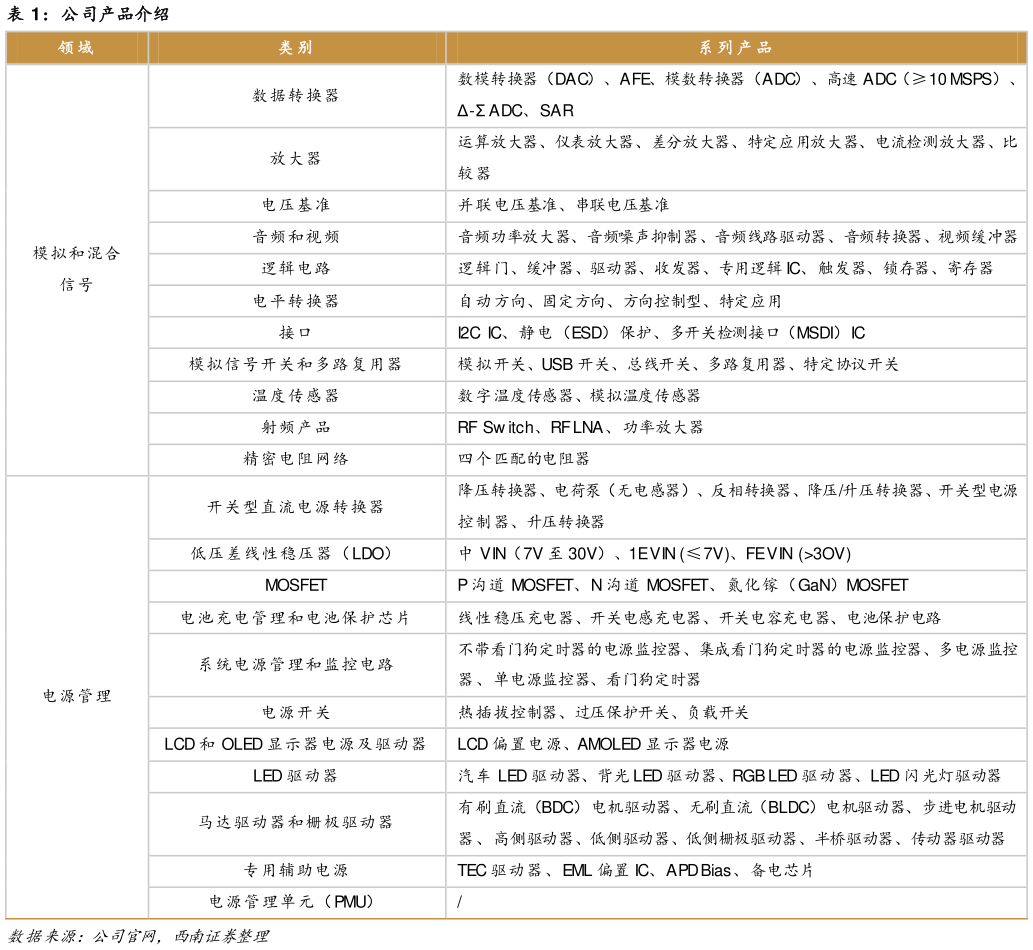Image resolution: width=1033 pixels, height=950 pixels.
Task: Click the 射频产品 category cell
Action: coord(297,427)
